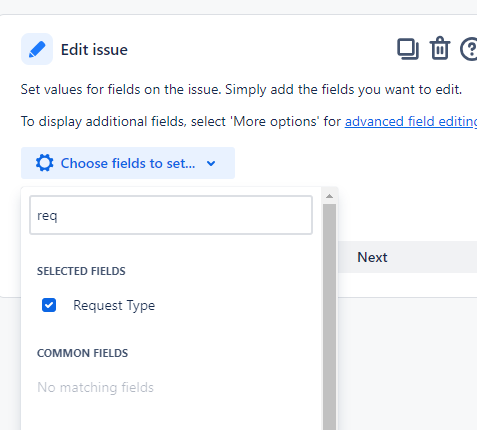Viewport: 477px width, 430px height.
Task: Click the To display additional fields sentence
Action: (249, 121)
